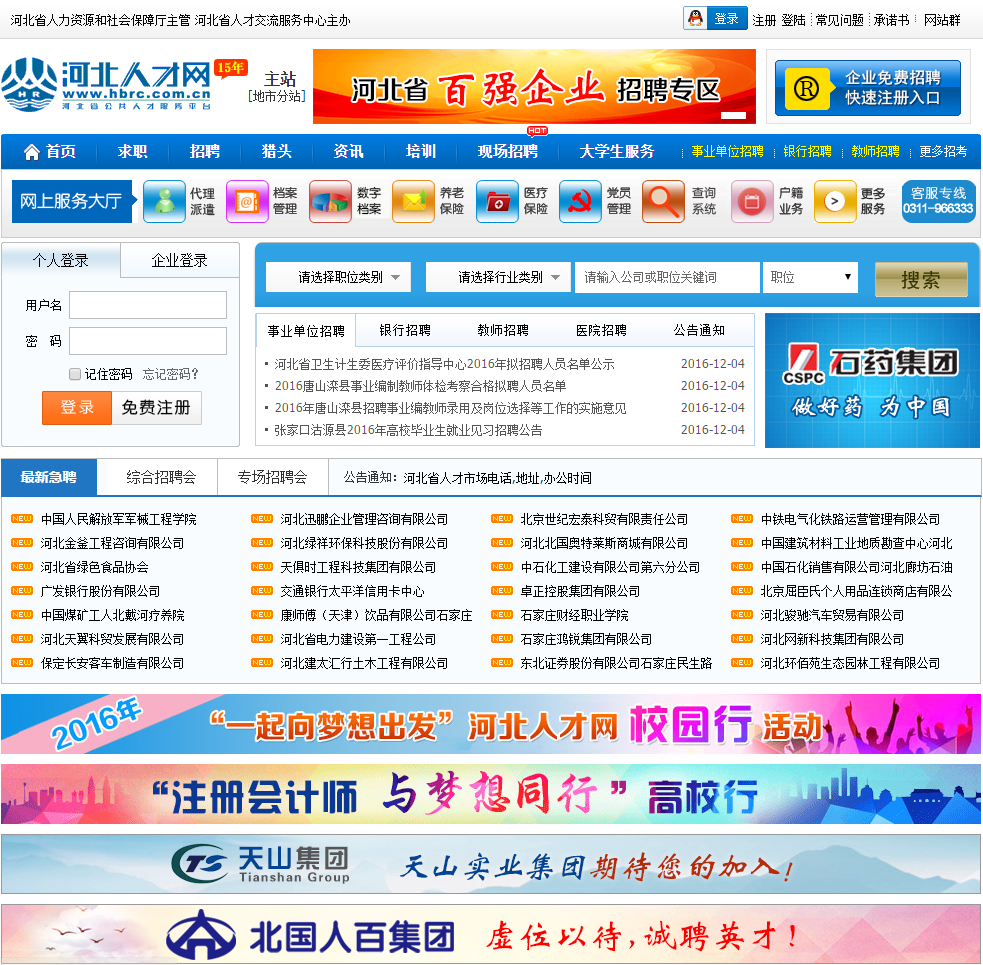Open the yellow 事业单位招聘 nav link
The image size is (983, 965).
727,152
